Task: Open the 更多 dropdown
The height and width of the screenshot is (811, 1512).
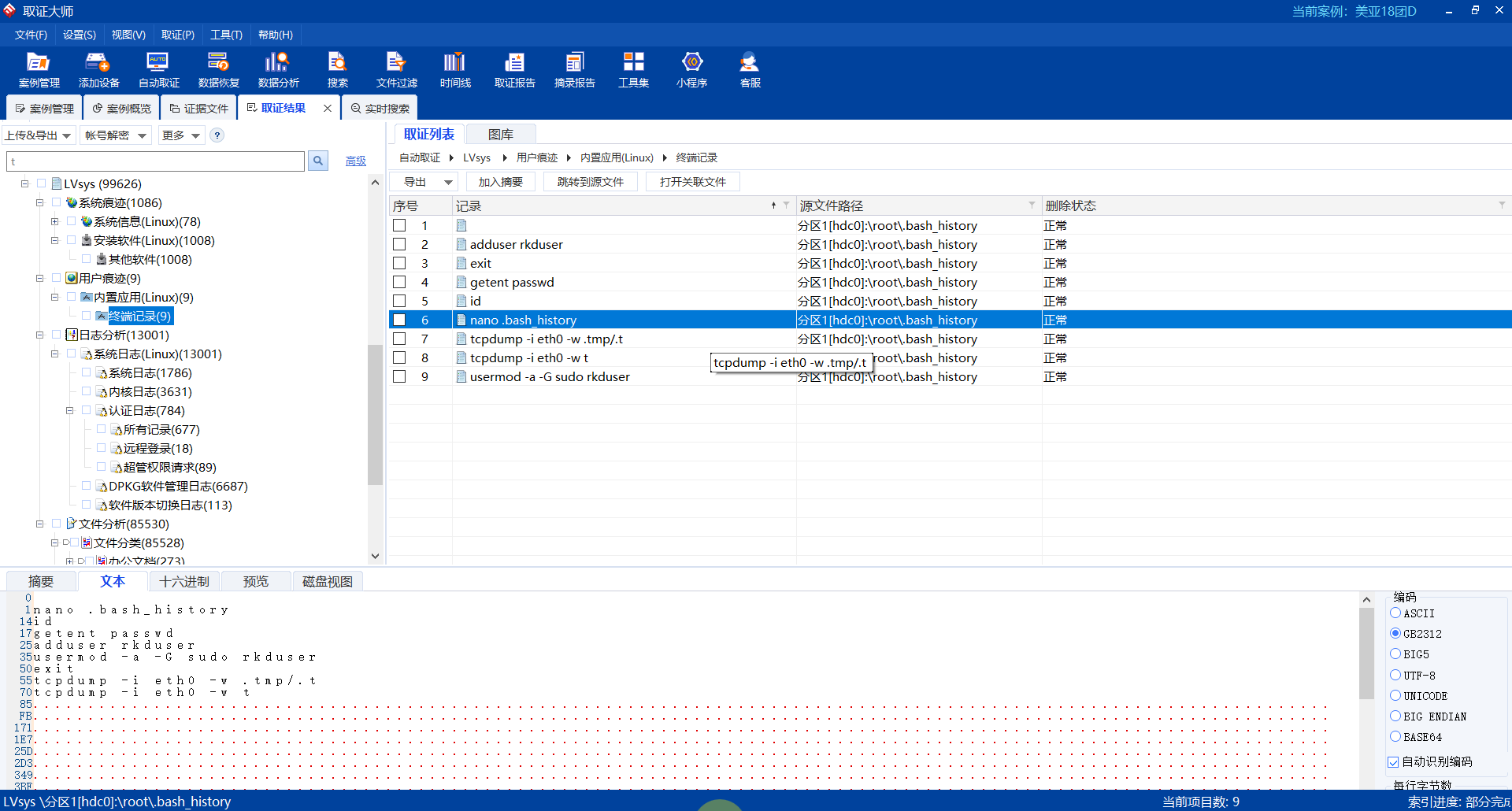Action: (181, 135)
